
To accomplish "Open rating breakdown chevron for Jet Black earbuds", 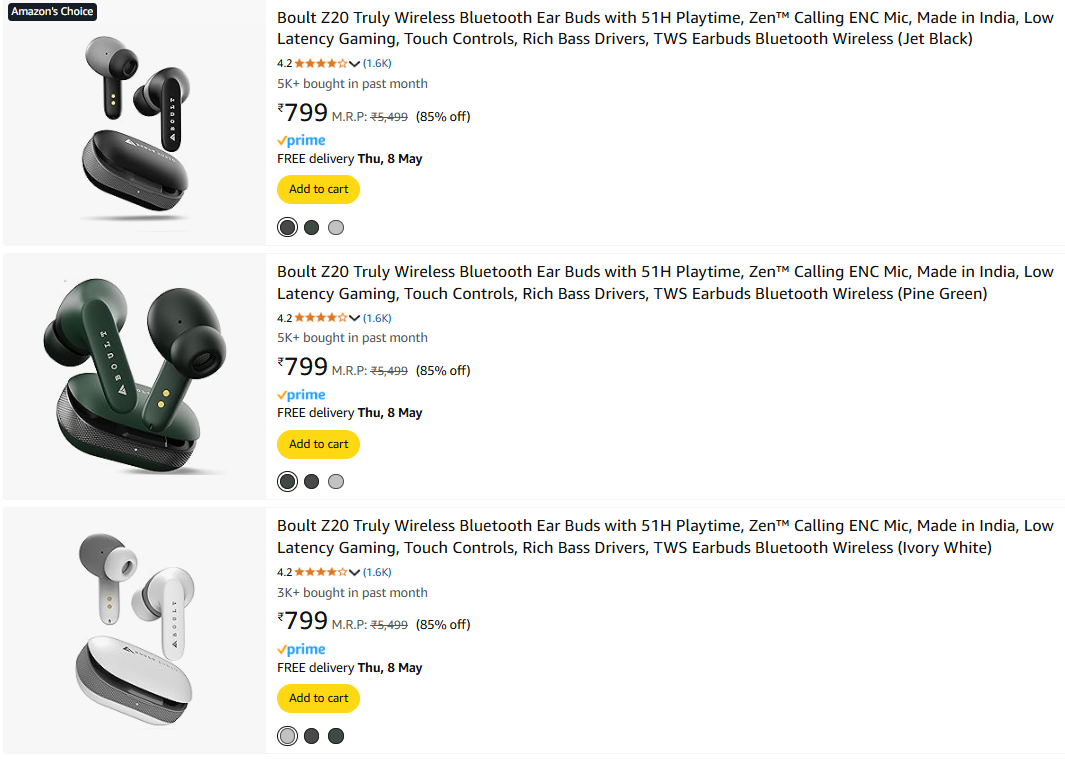I will [x=354, y=64].
